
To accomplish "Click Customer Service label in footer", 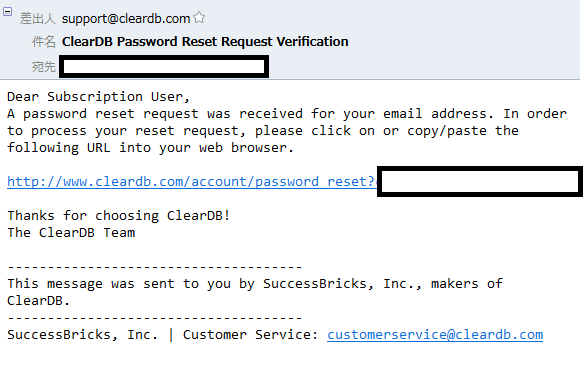I will 250,334.
